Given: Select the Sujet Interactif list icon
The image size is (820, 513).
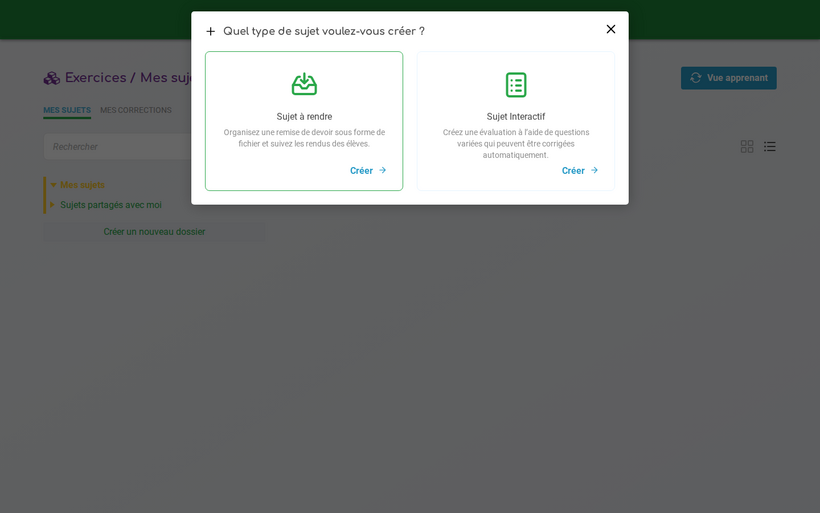Looking at the screenshot, I should click(x=516, y=85).
